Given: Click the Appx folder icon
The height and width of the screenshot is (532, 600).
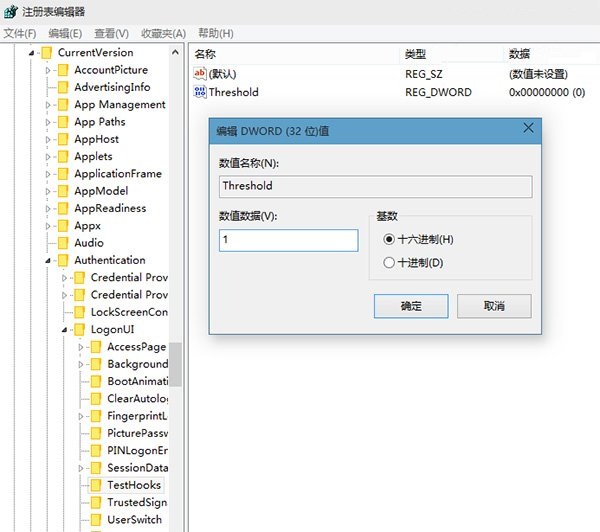Looking at the screenshot, I should coord(63,226).
